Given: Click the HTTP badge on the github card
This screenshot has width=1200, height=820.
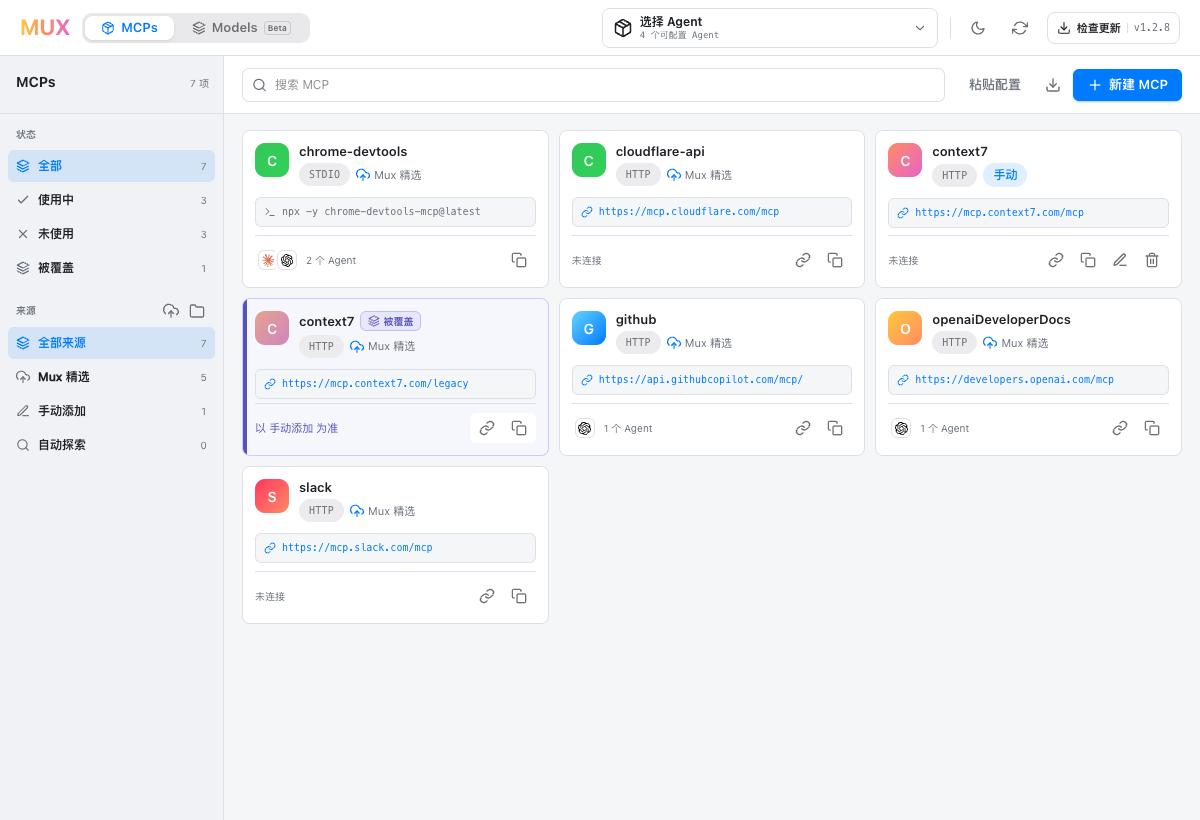Looking at the screenshot, I should pos(638,343).
